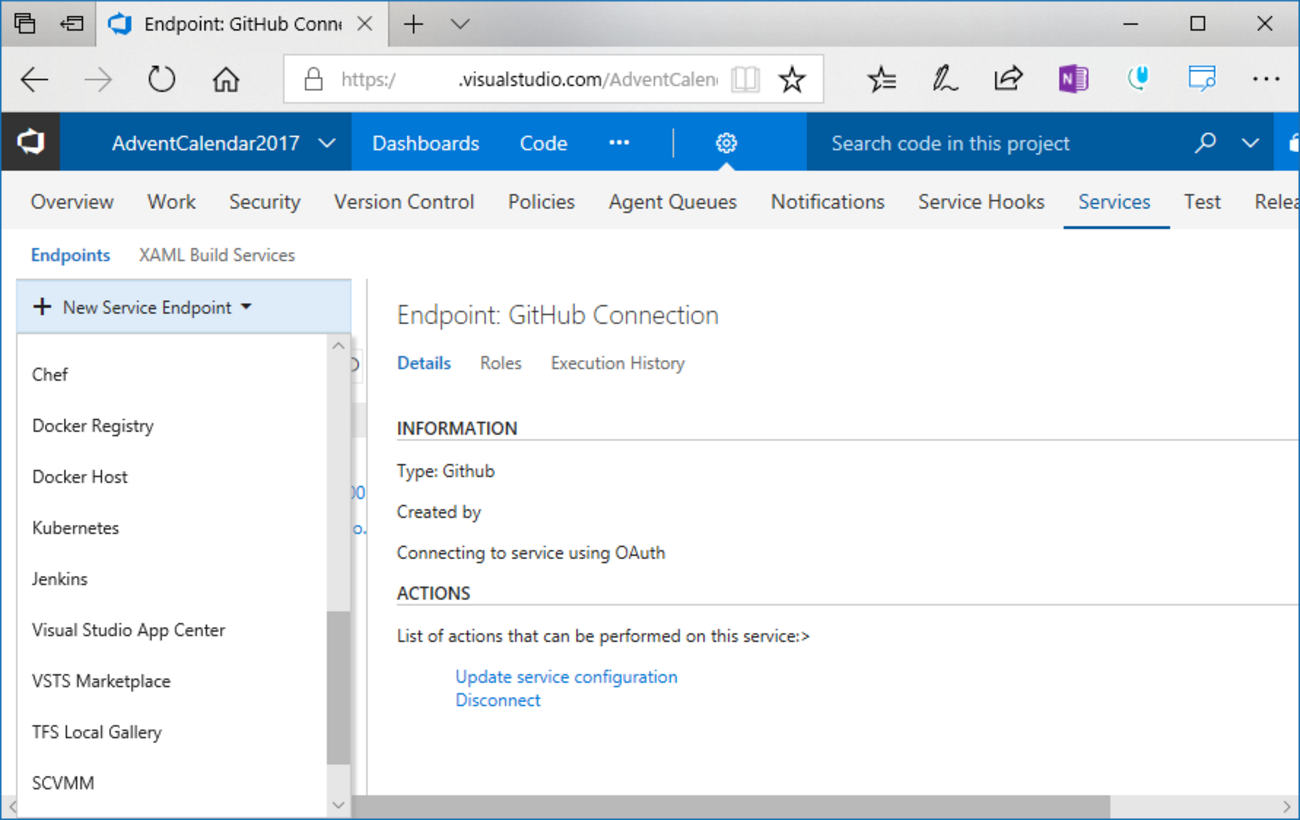The image size is (1300, 820).
Task: Expand the AdventCalendar2017 project dropdown
Action: click(x=327, y=143)
